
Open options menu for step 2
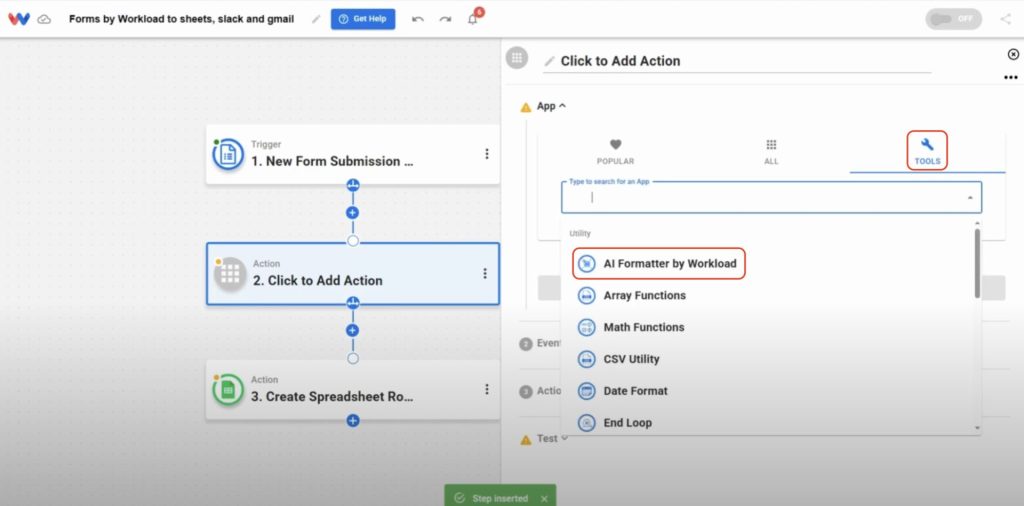click(x=485, y=274)
